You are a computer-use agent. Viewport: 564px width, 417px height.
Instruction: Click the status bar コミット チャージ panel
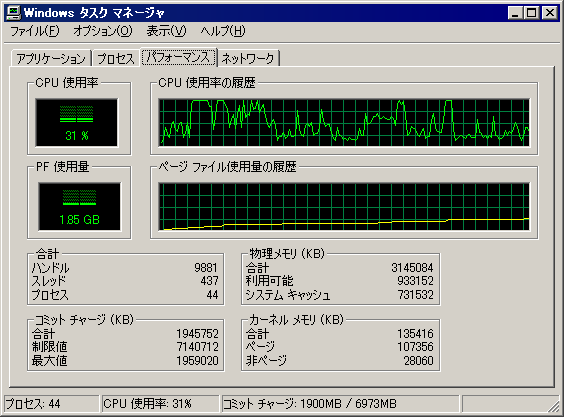[x=340, y=404]
